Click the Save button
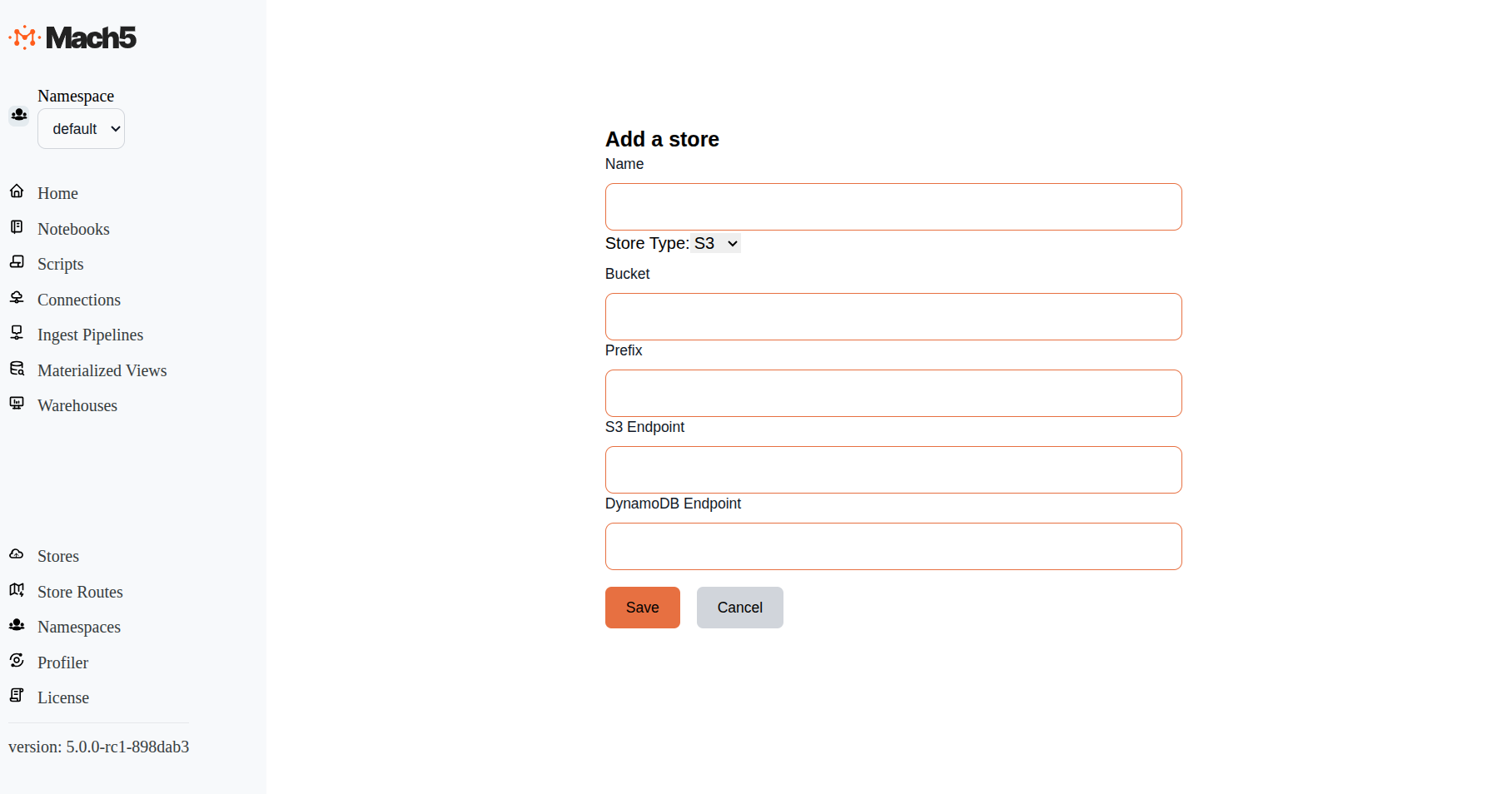Image resolution: width=1512 pixels, height=794 pixels. tap(643, 608)
